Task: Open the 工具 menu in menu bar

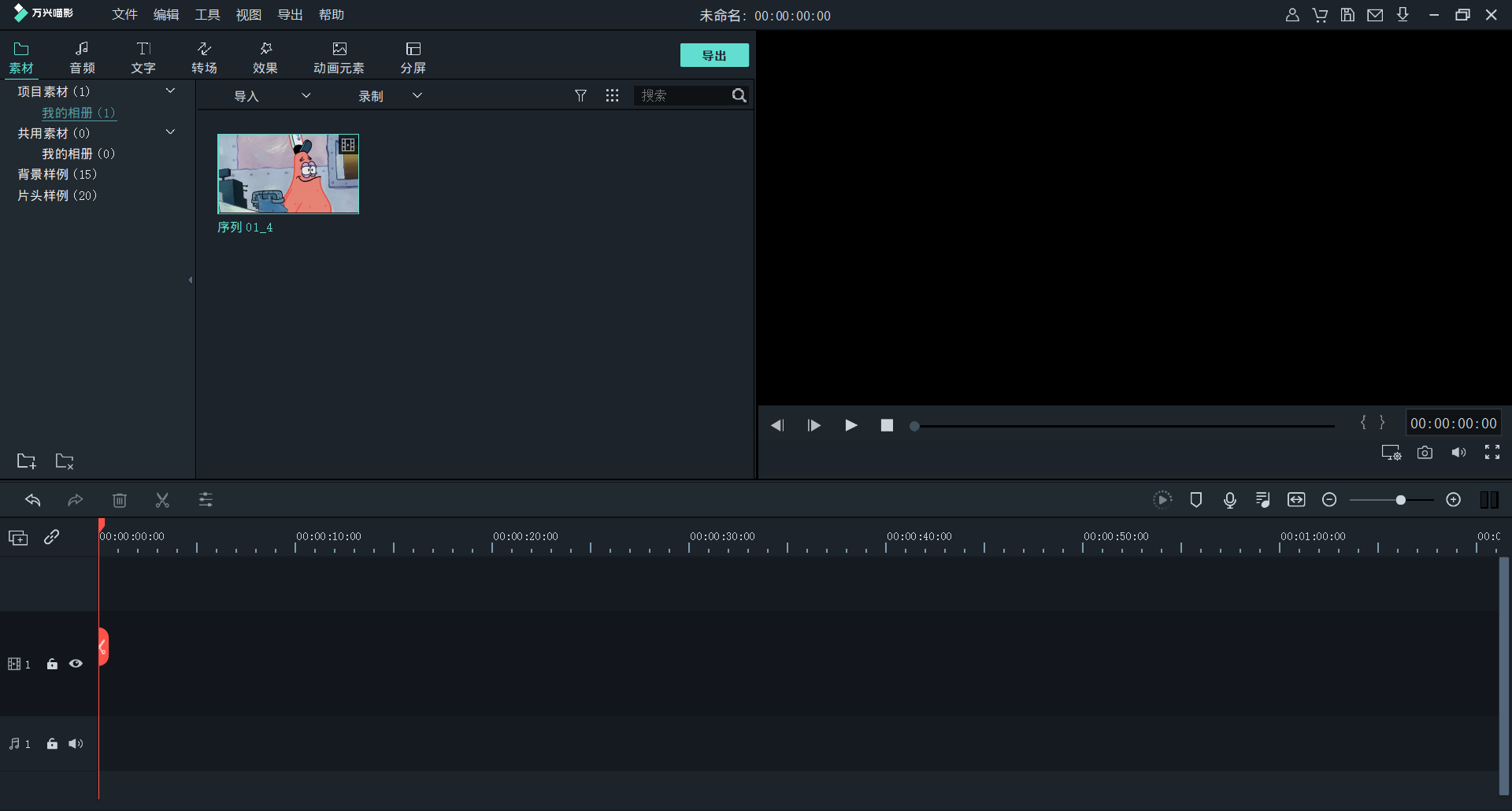Action: click(207, 15)
